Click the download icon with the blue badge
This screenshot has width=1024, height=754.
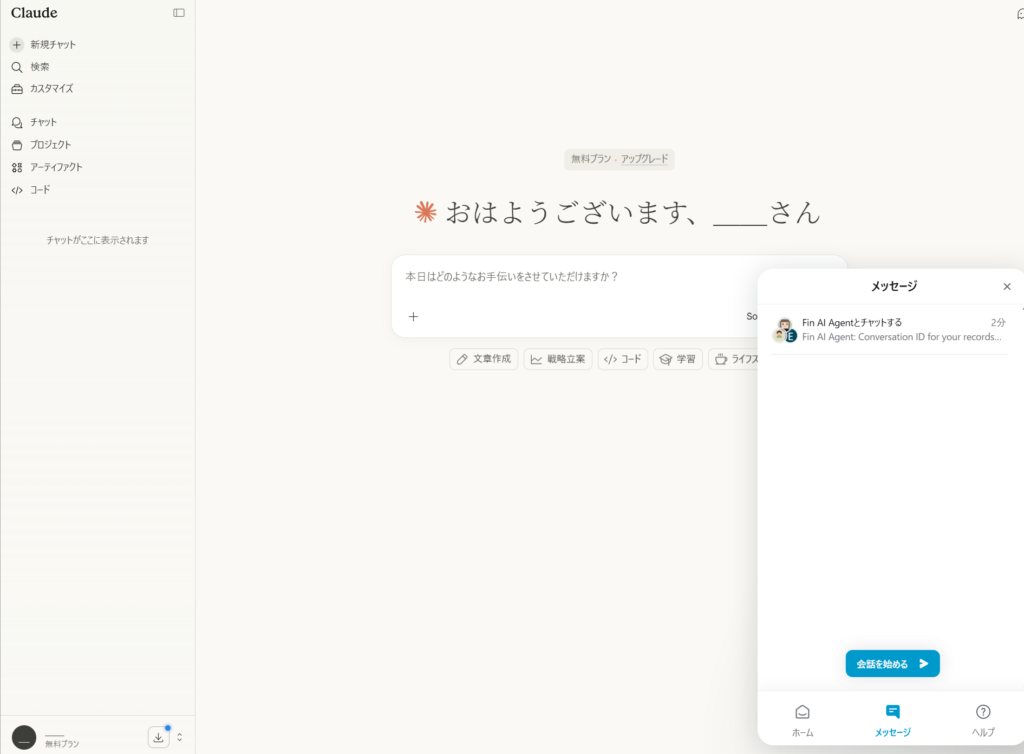158,736
